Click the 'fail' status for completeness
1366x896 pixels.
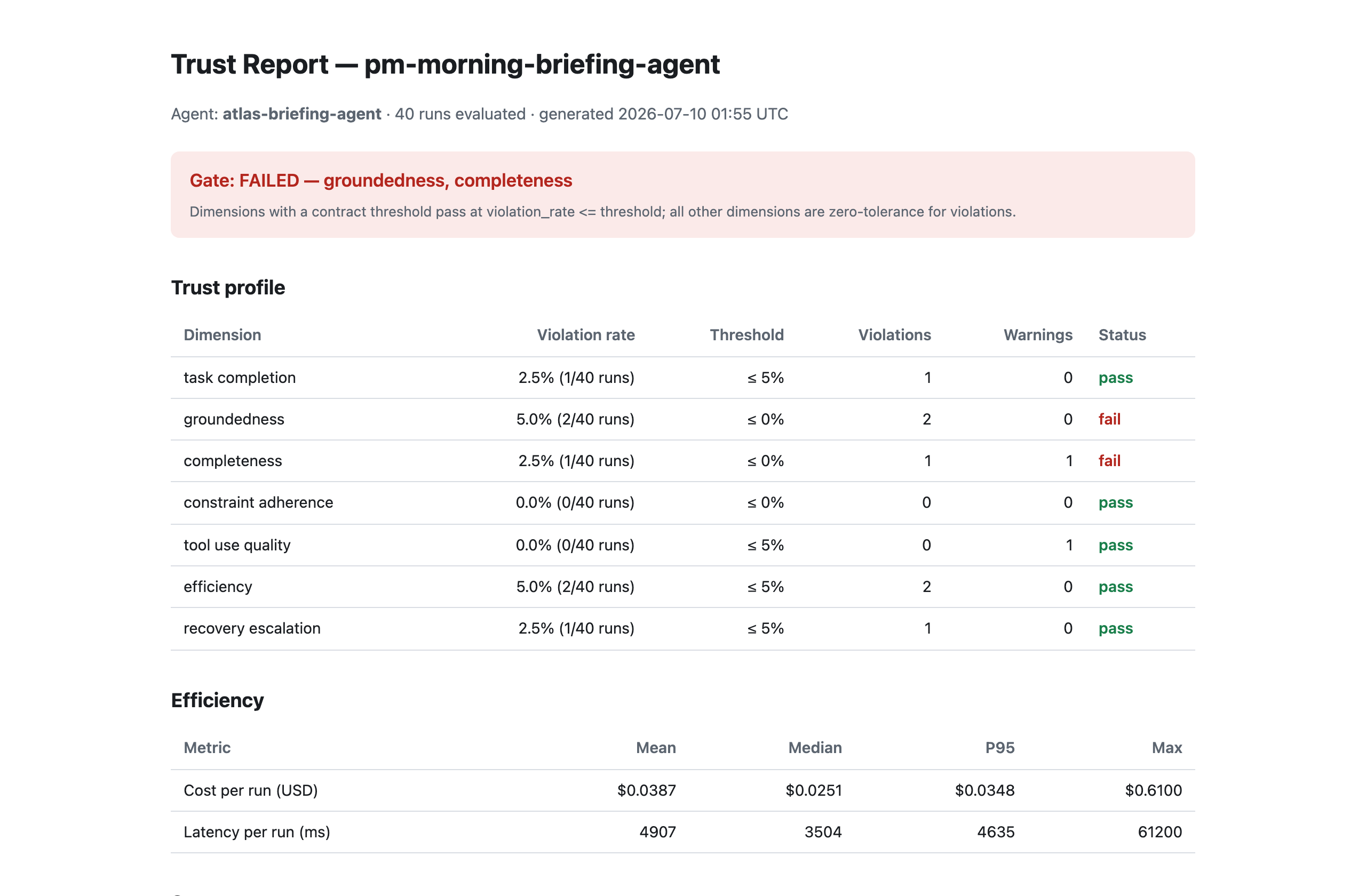(x=1109, y=461)
